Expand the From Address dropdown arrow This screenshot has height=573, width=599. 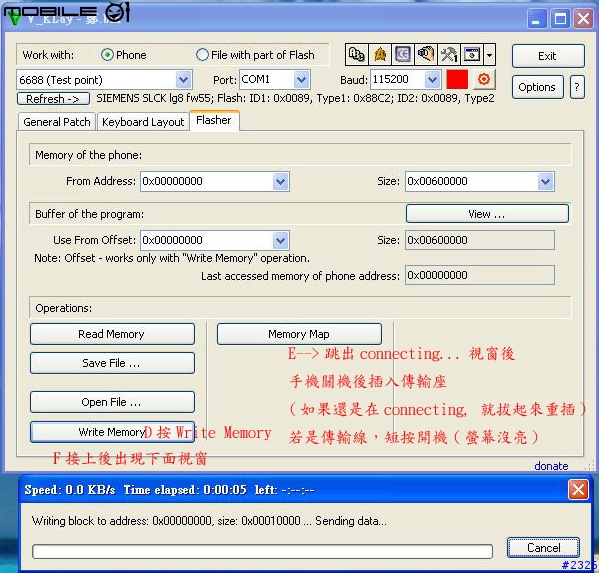coord(280,181)
